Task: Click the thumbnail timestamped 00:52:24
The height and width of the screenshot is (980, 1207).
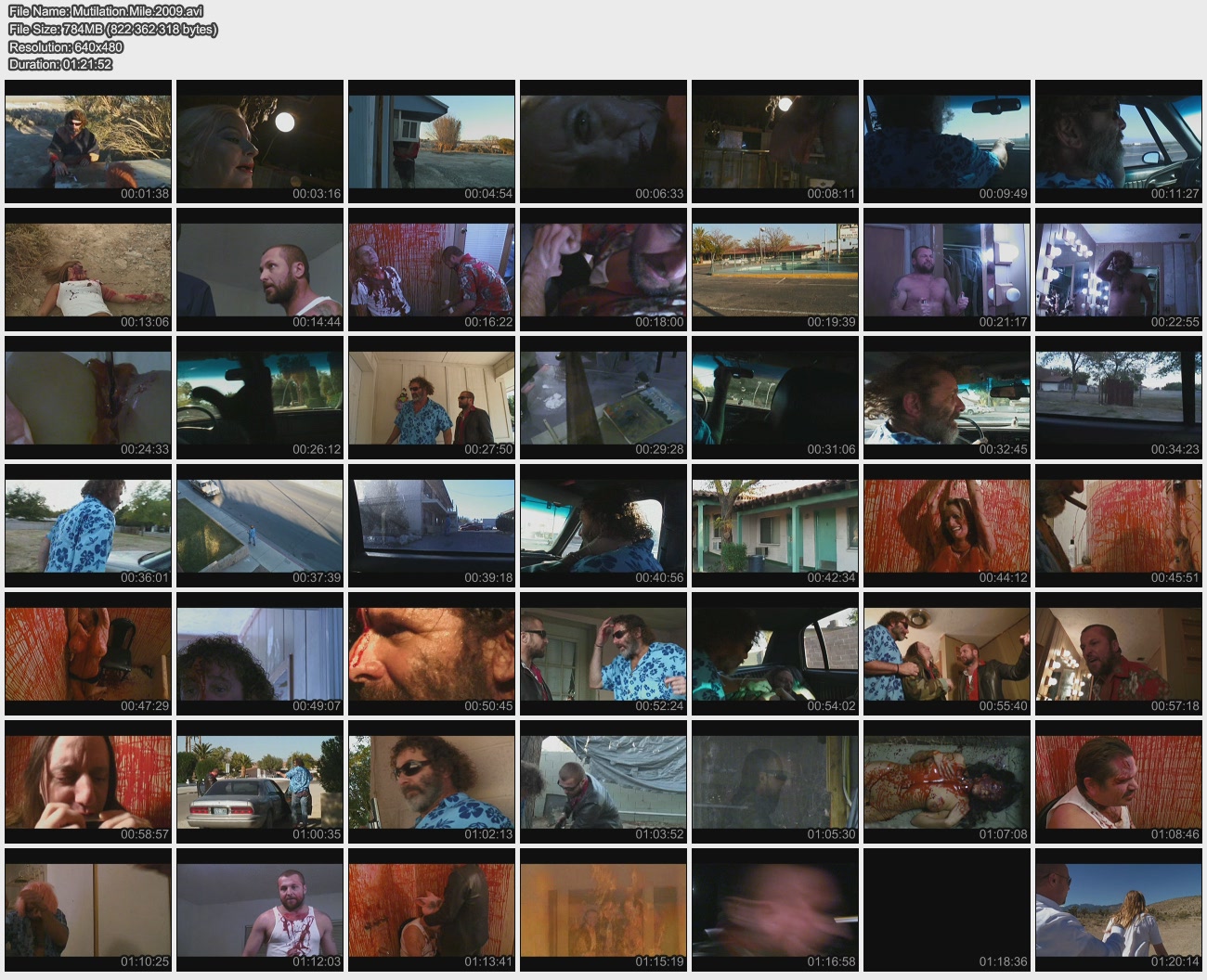Action: (603, 654)
